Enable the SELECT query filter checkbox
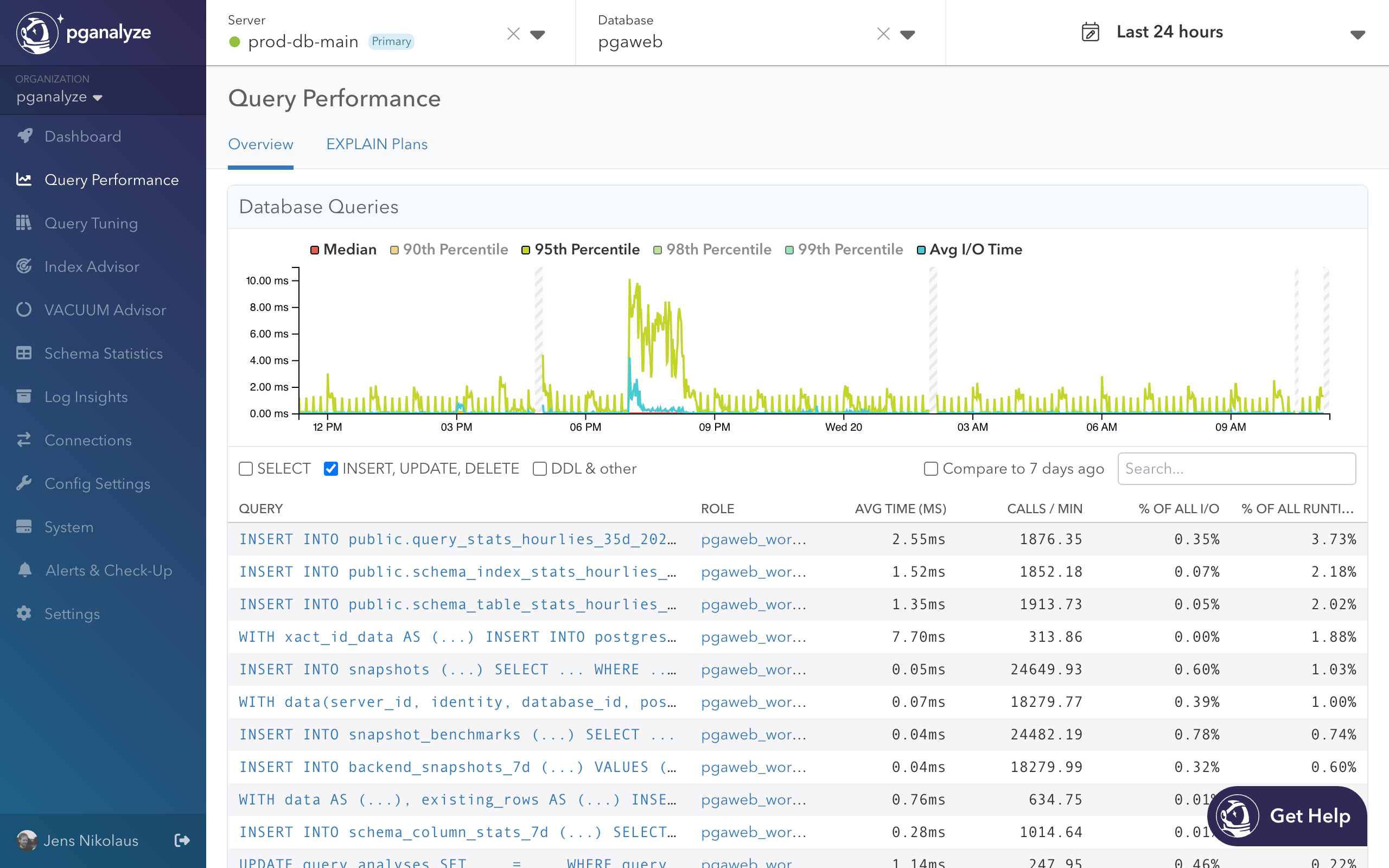 (246, 469)
